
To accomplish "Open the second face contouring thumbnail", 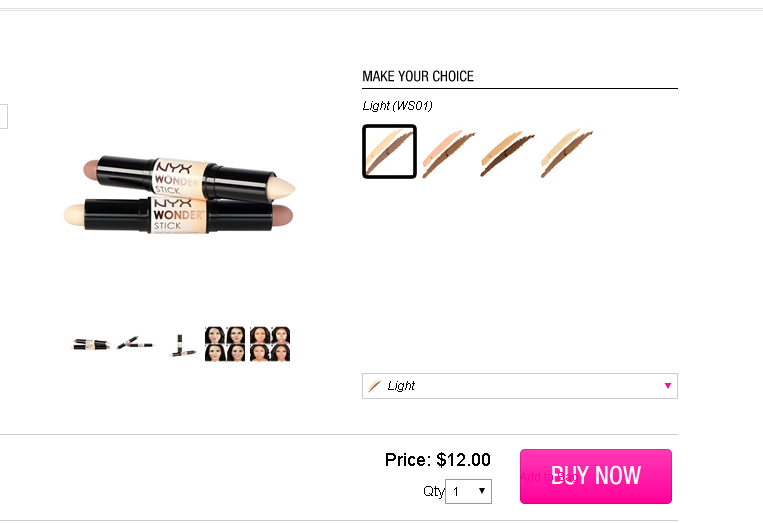I will click(x=270, y=344).
